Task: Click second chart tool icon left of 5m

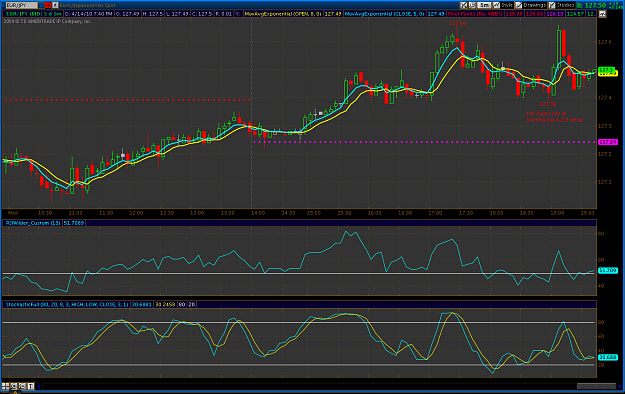Action: click(x=472, y=5)
